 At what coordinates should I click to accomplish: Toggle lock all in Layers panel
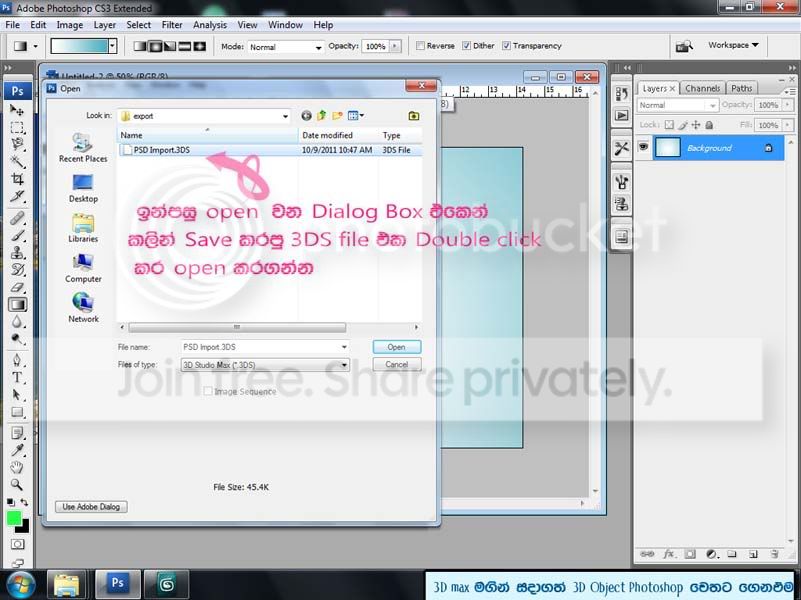709,125
